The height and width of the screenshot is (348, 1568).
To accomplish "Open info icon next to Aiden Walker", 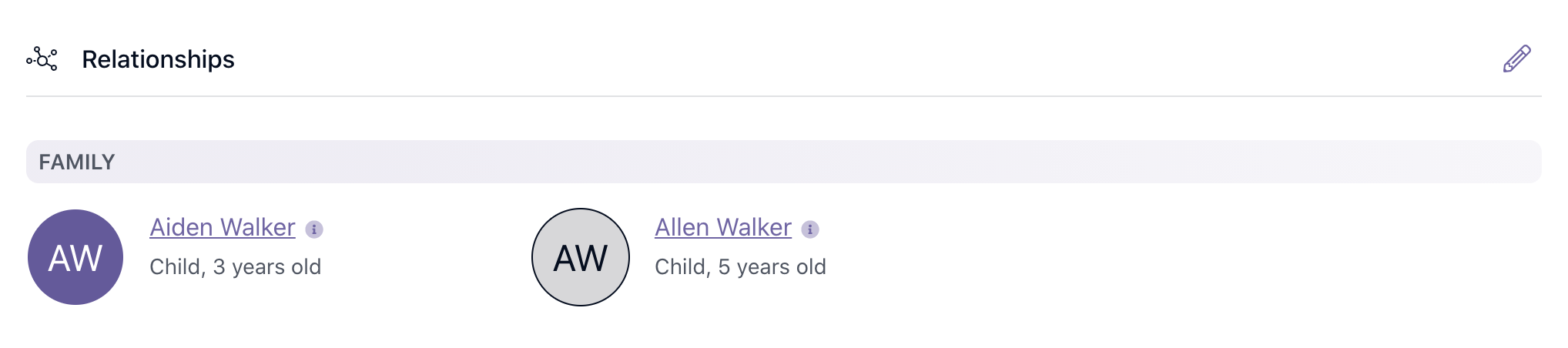I will [314, 229].
